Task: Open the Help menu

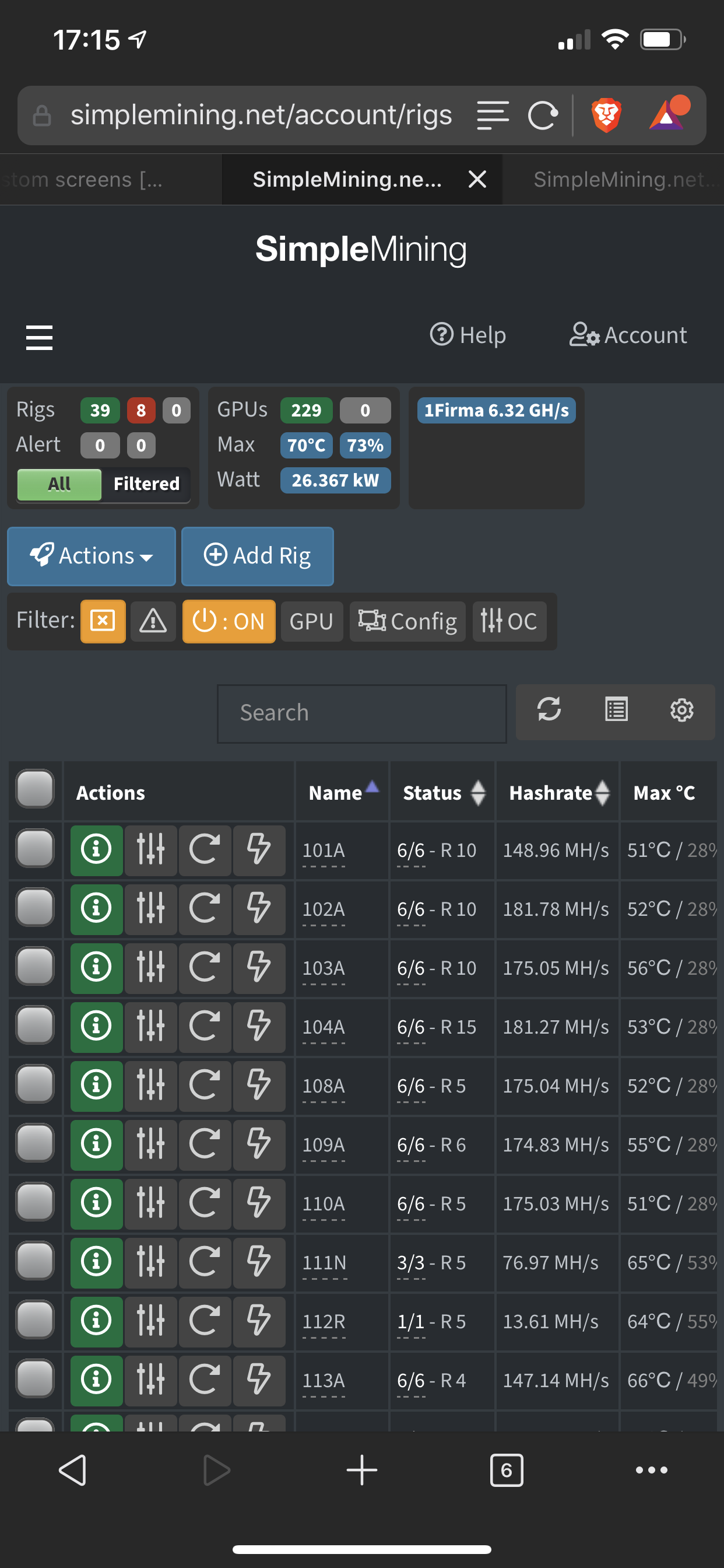Action: (x=468, y=335)
